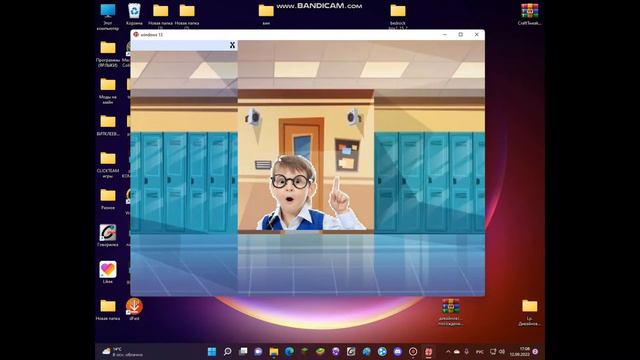Show hidden system tray icons

coord(448,351)
